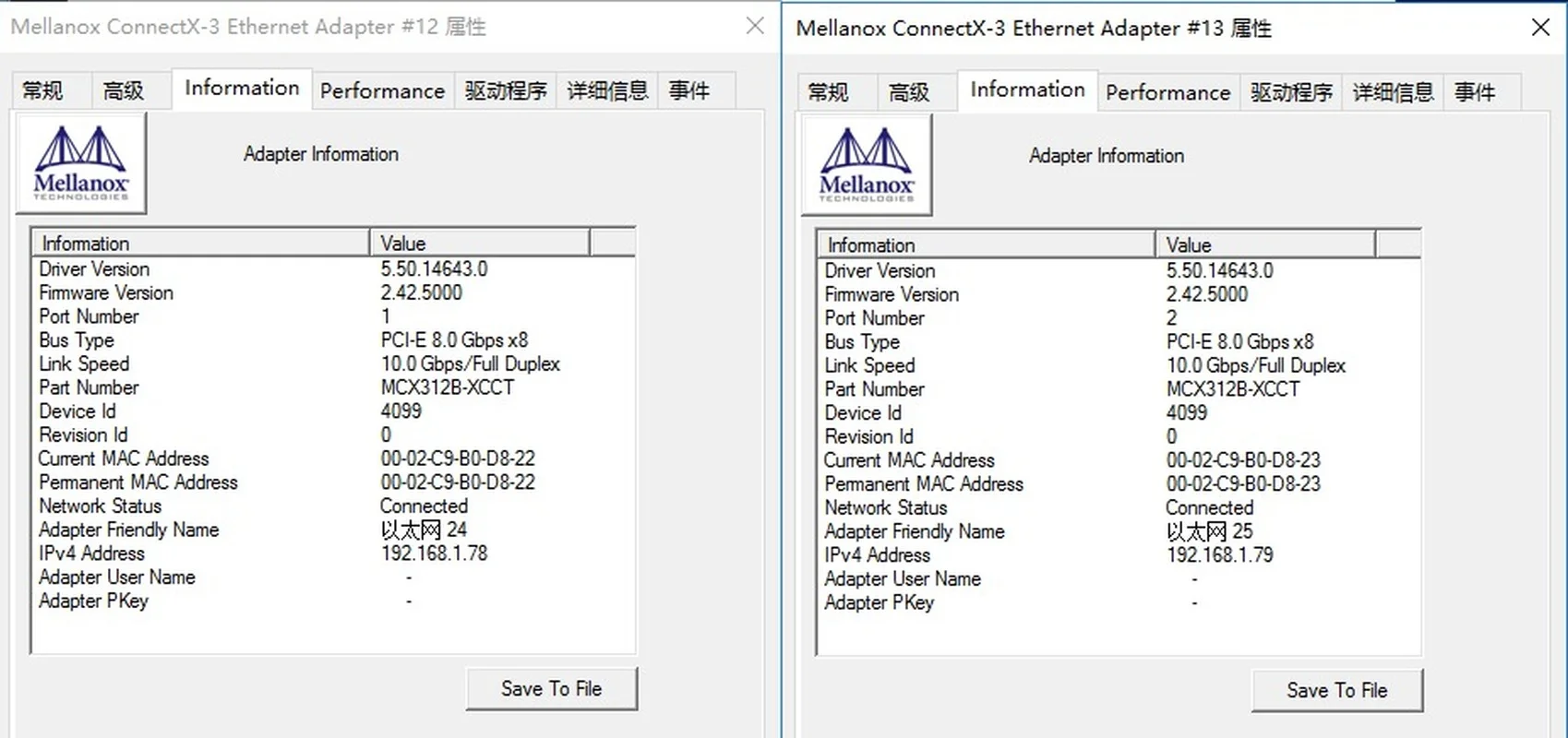
Task: Select Revision Id row in Adapter #13 list
Action: click(x=1119, y=437)
